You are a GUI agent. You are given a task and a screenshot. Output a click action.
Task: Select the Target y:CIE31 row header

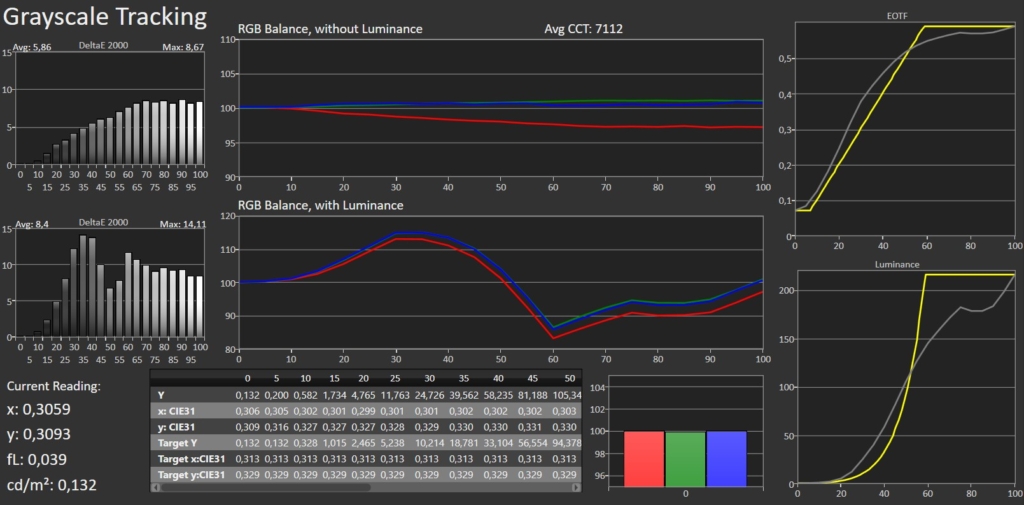188,474
